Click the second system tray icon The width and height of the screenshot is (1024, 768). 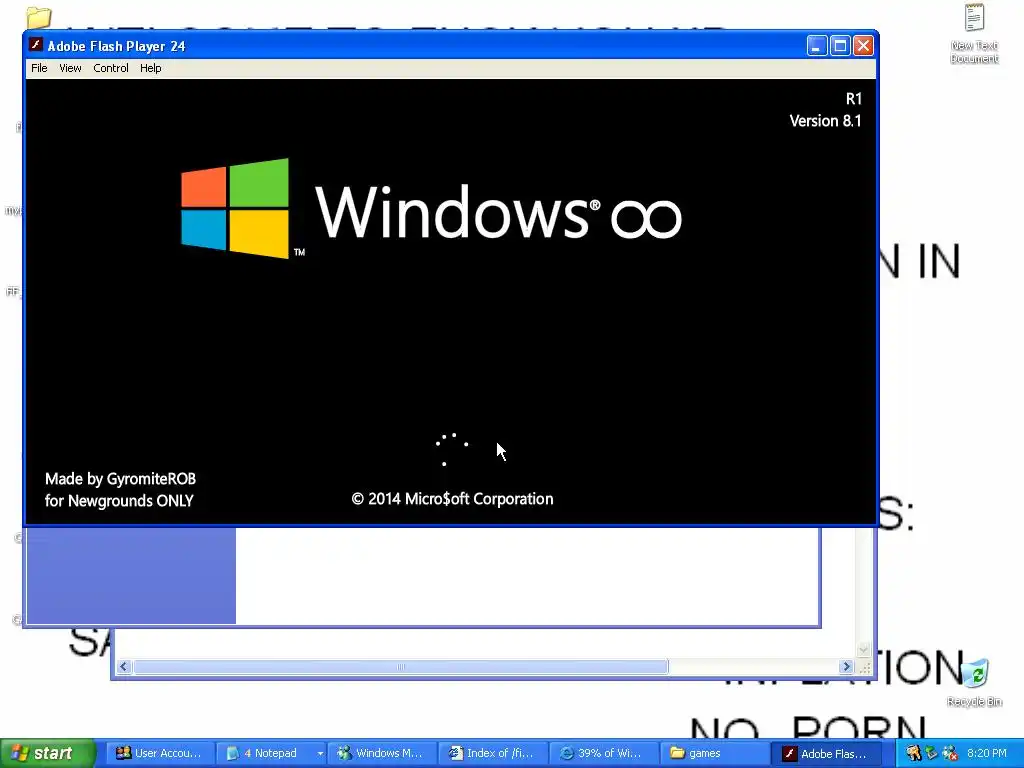[x=931, y=753]
